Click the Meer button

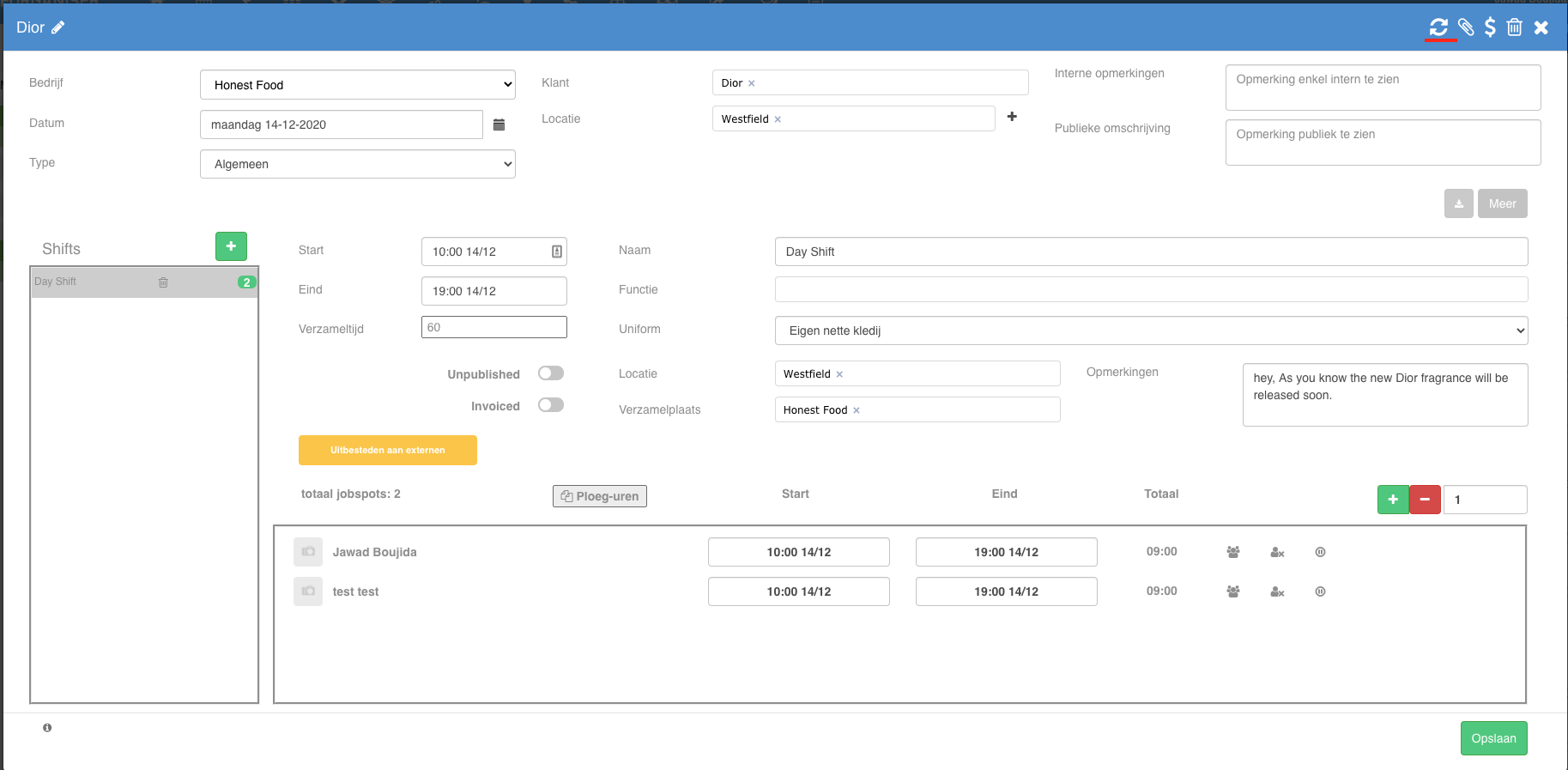(1503, 203)
